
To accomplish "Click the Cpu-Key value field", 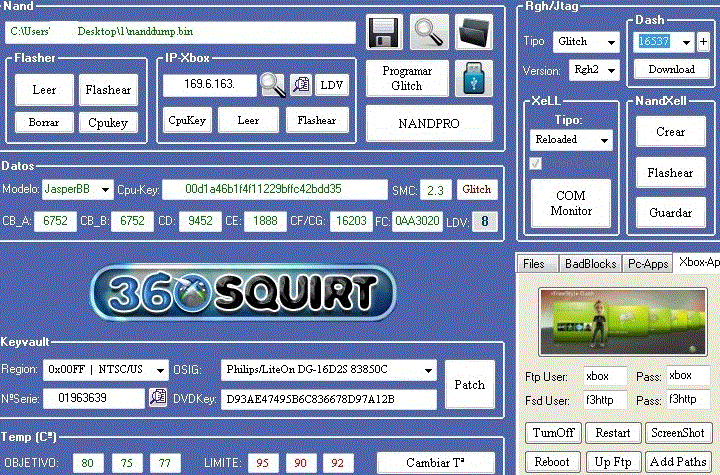I will click(275, 189).
